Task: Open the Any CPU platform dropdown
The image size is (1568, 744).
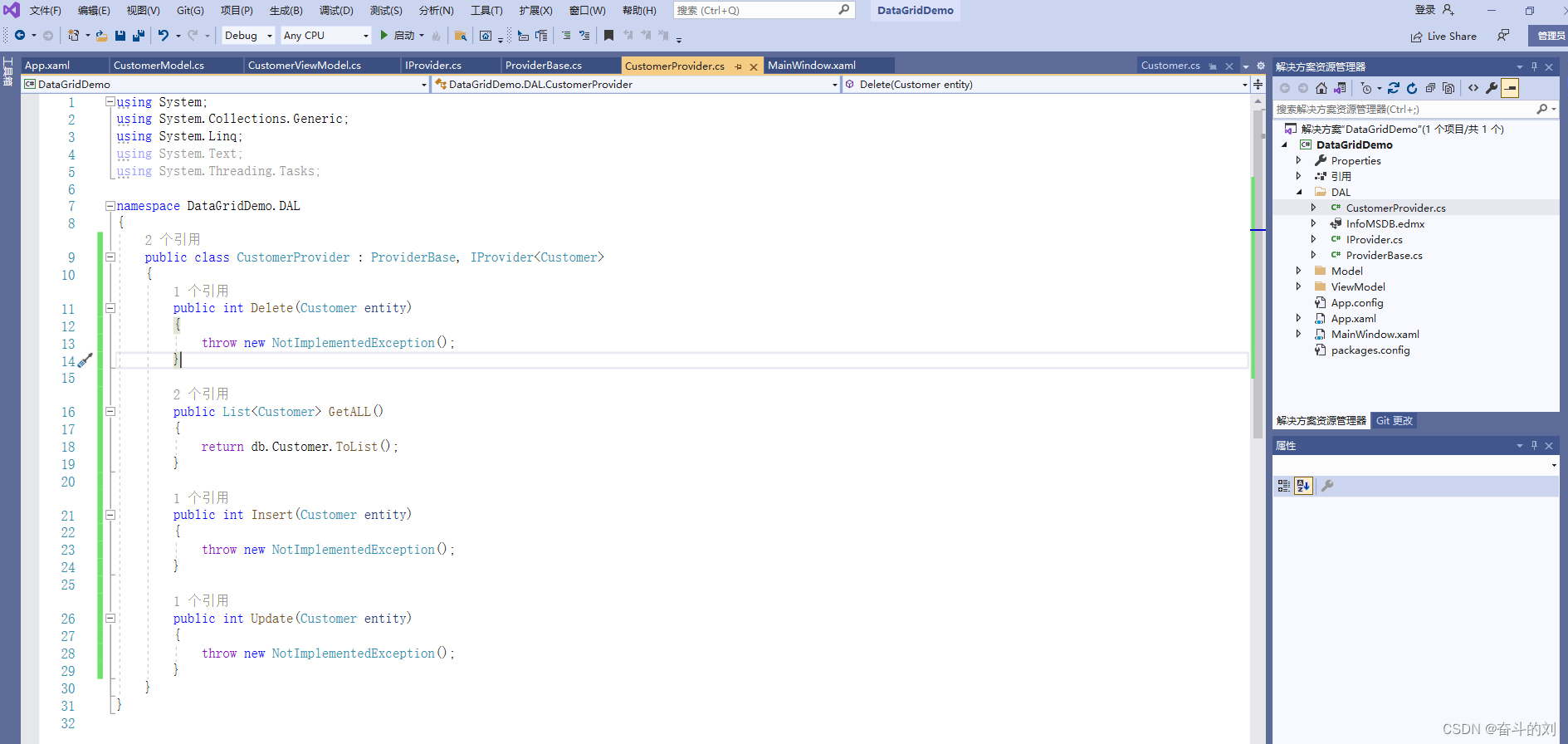Action: point(325,36)
